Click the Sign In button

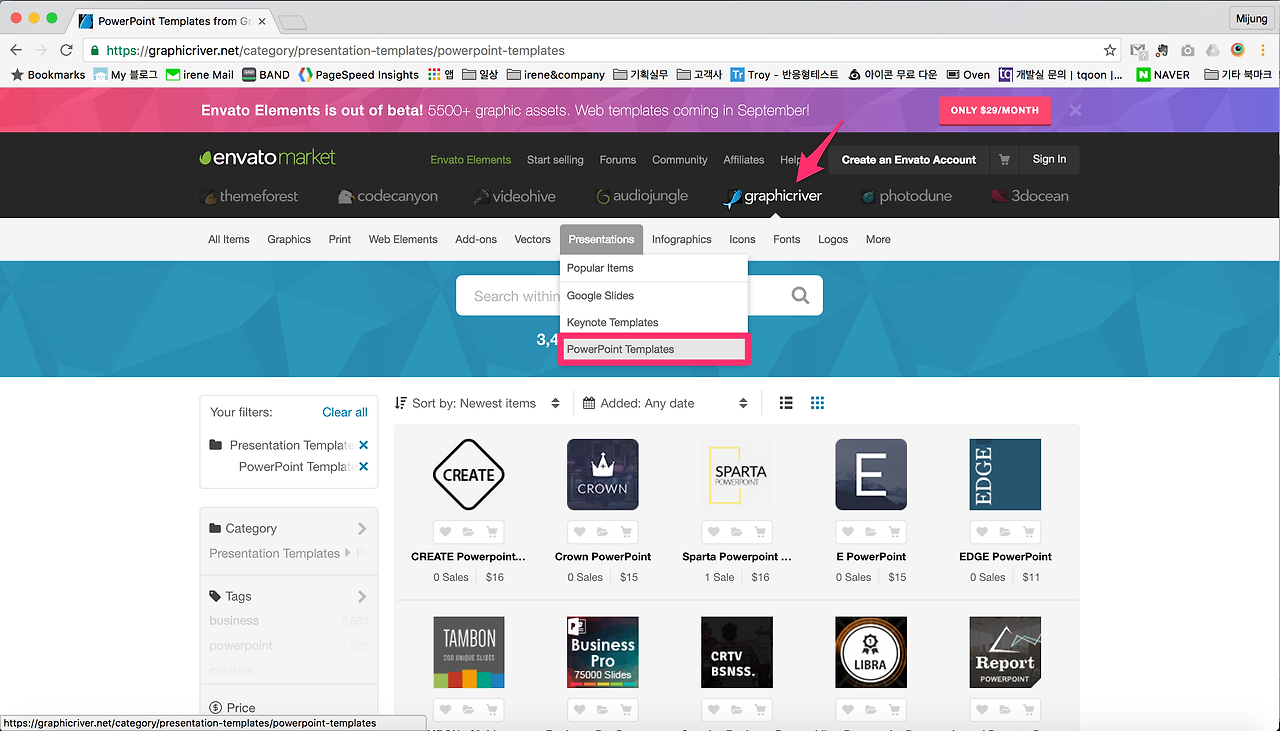click(1049, 159)
